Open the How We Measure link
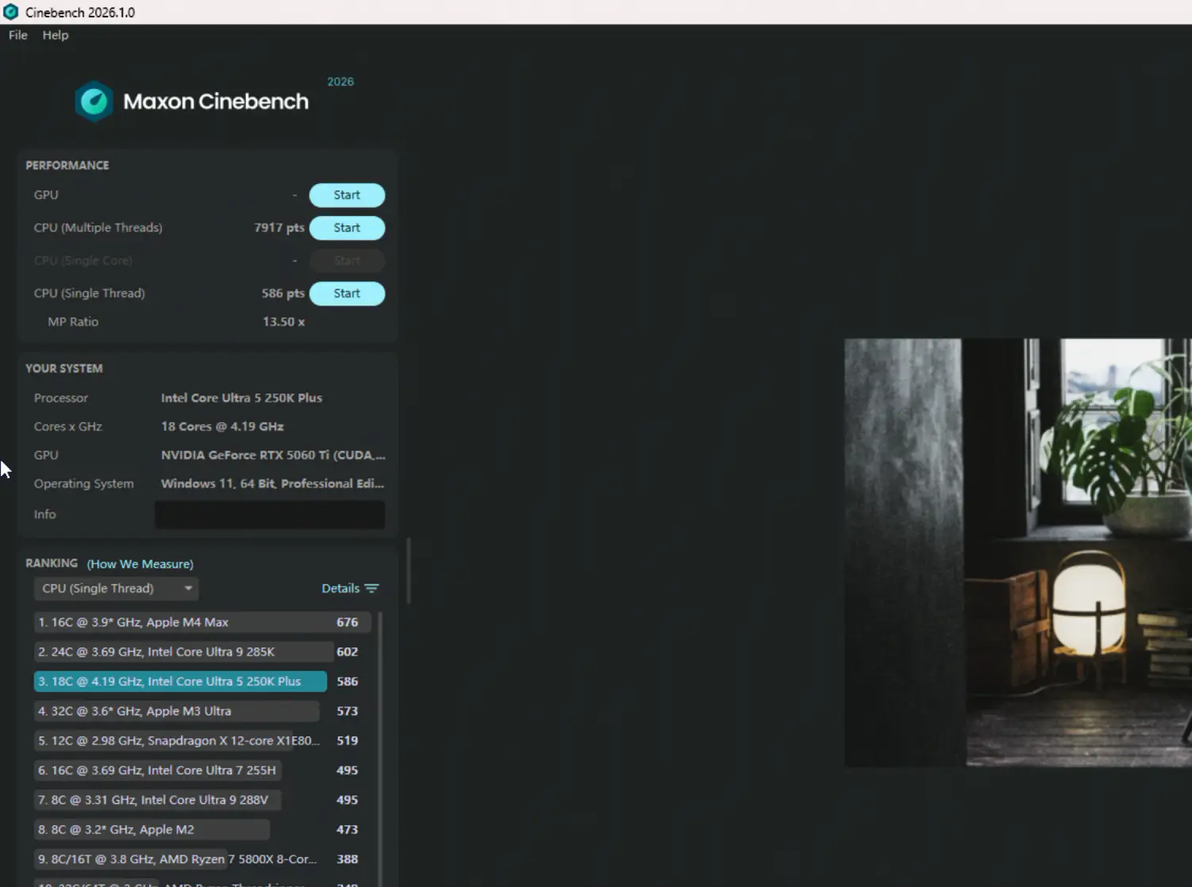 pos(140,564)
